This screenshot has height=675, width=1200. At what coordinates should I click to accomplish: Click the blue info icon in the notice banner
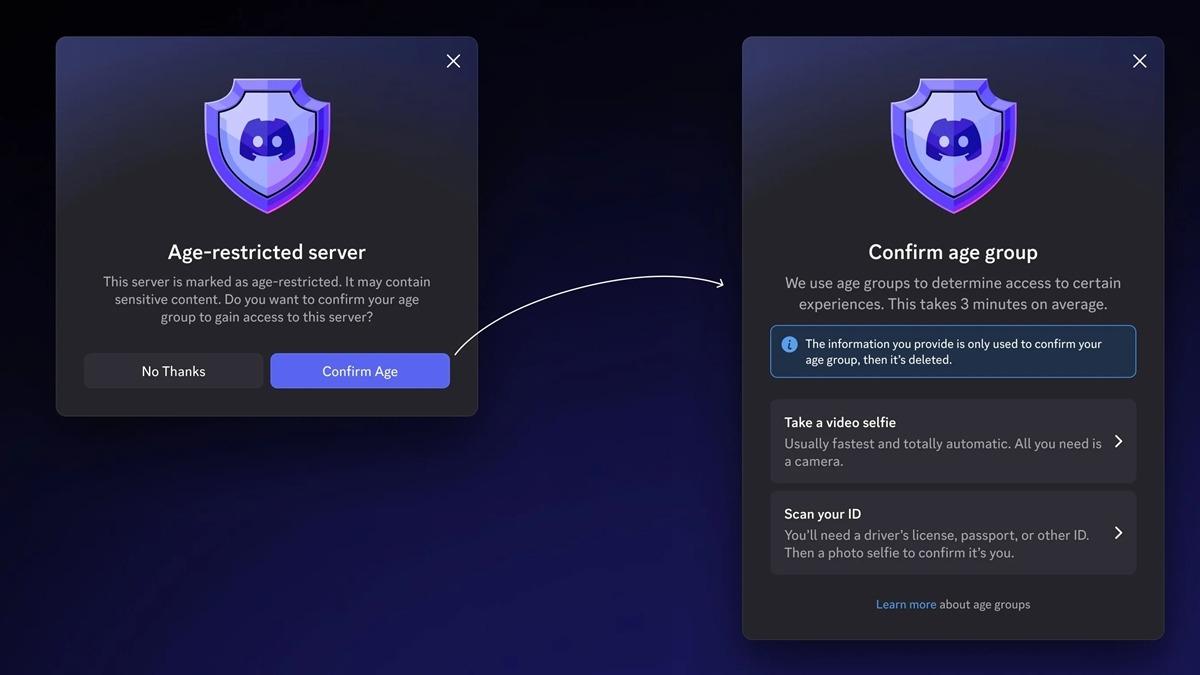click(x=789, y=344)
